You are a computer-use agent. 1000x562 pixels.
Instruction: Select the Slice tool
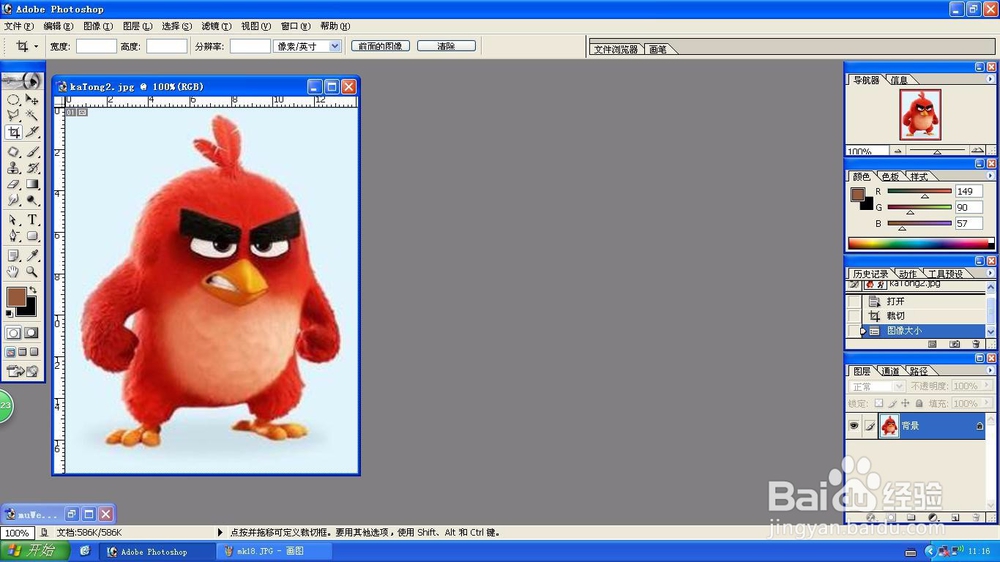(32, 132)
